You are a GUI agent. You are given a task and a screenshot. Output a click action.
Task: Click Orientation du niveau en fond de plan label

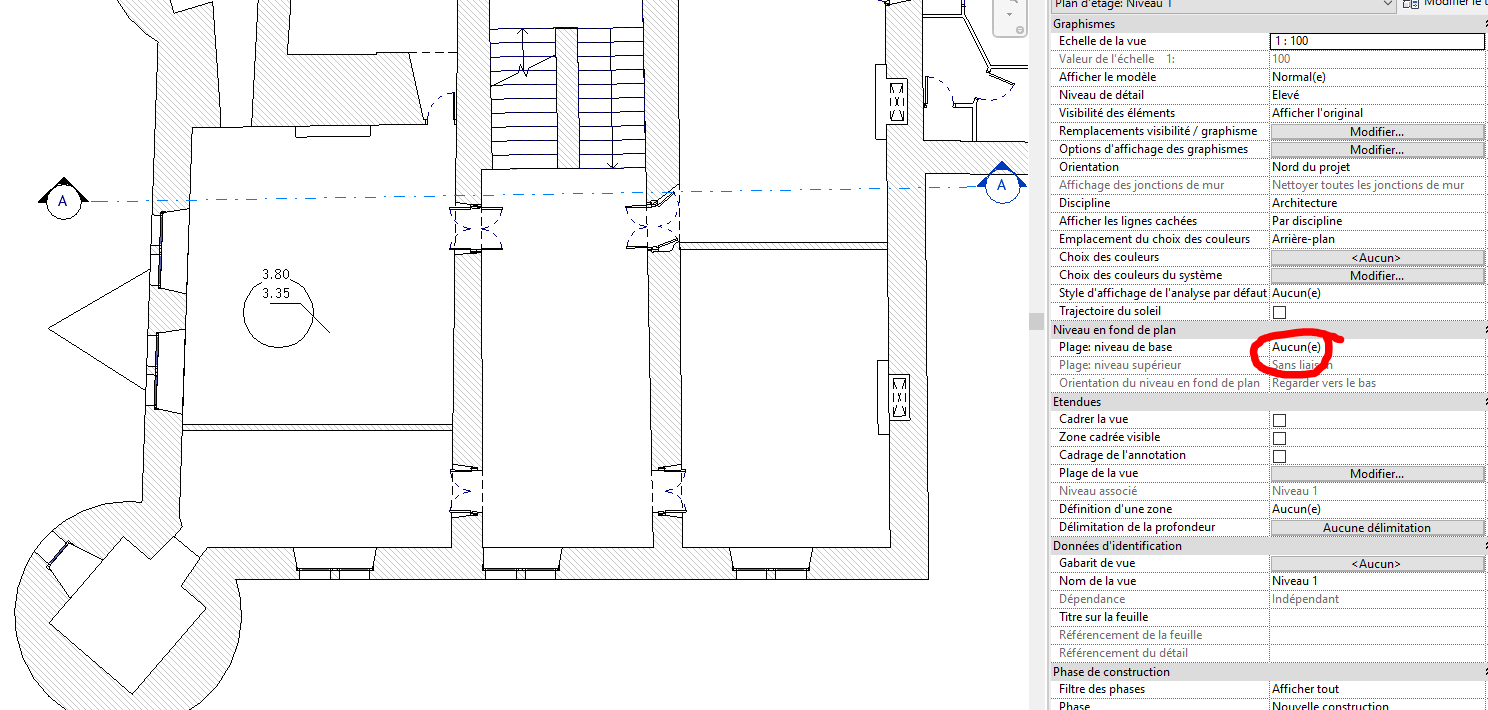click(x=1159, y=383)
